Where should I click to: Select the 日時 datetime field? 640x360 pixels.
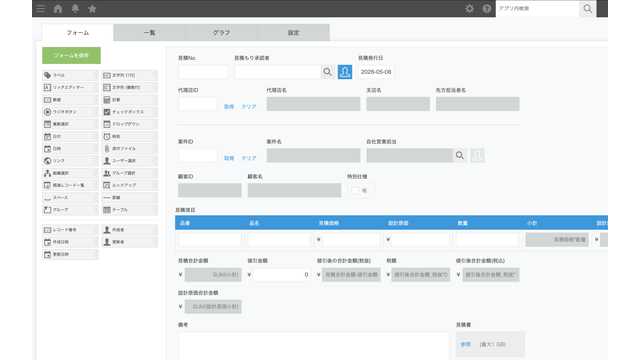tap(70, 149)
